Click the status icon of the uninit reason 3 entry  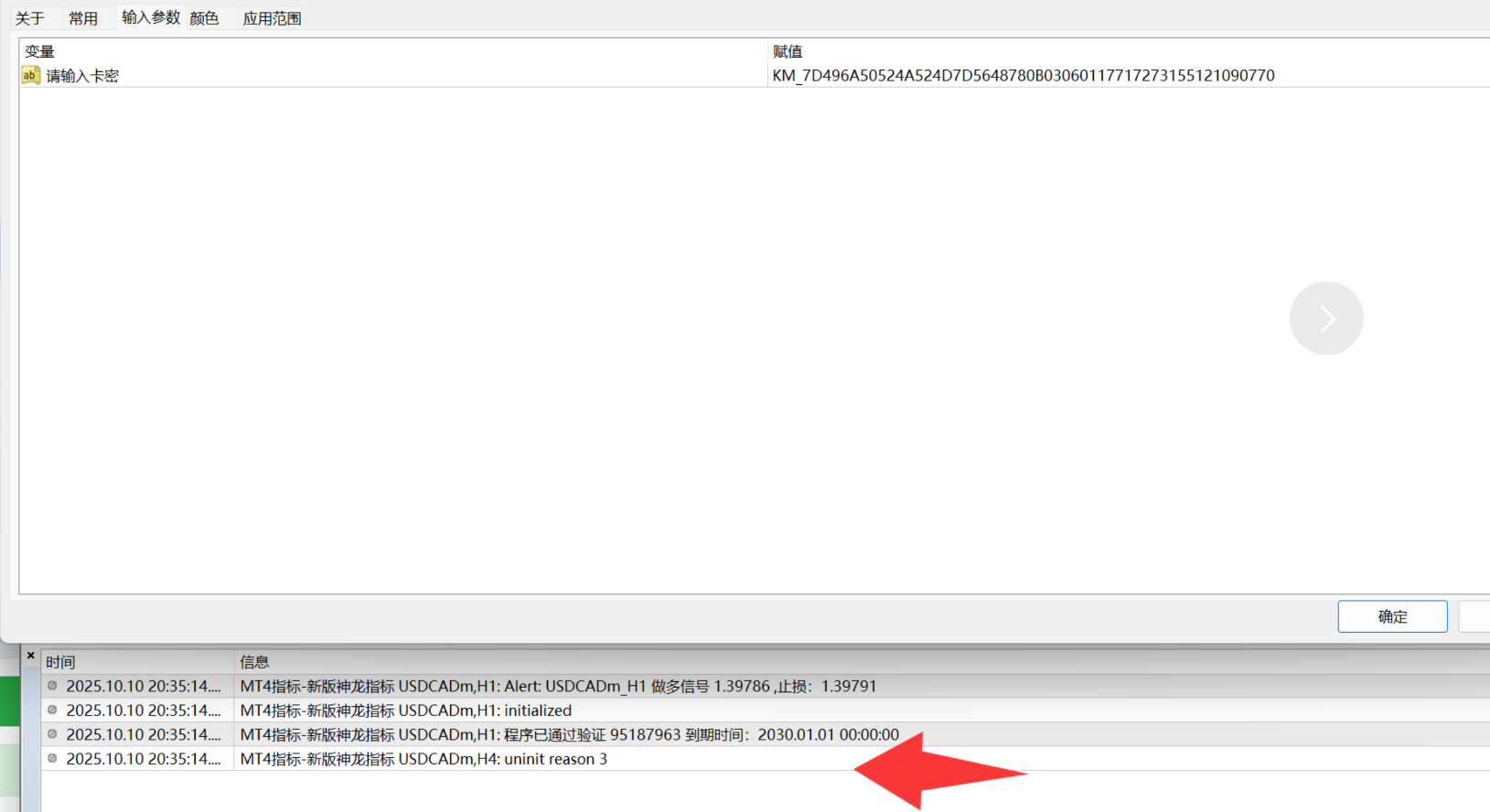click(x=52, y=759)
